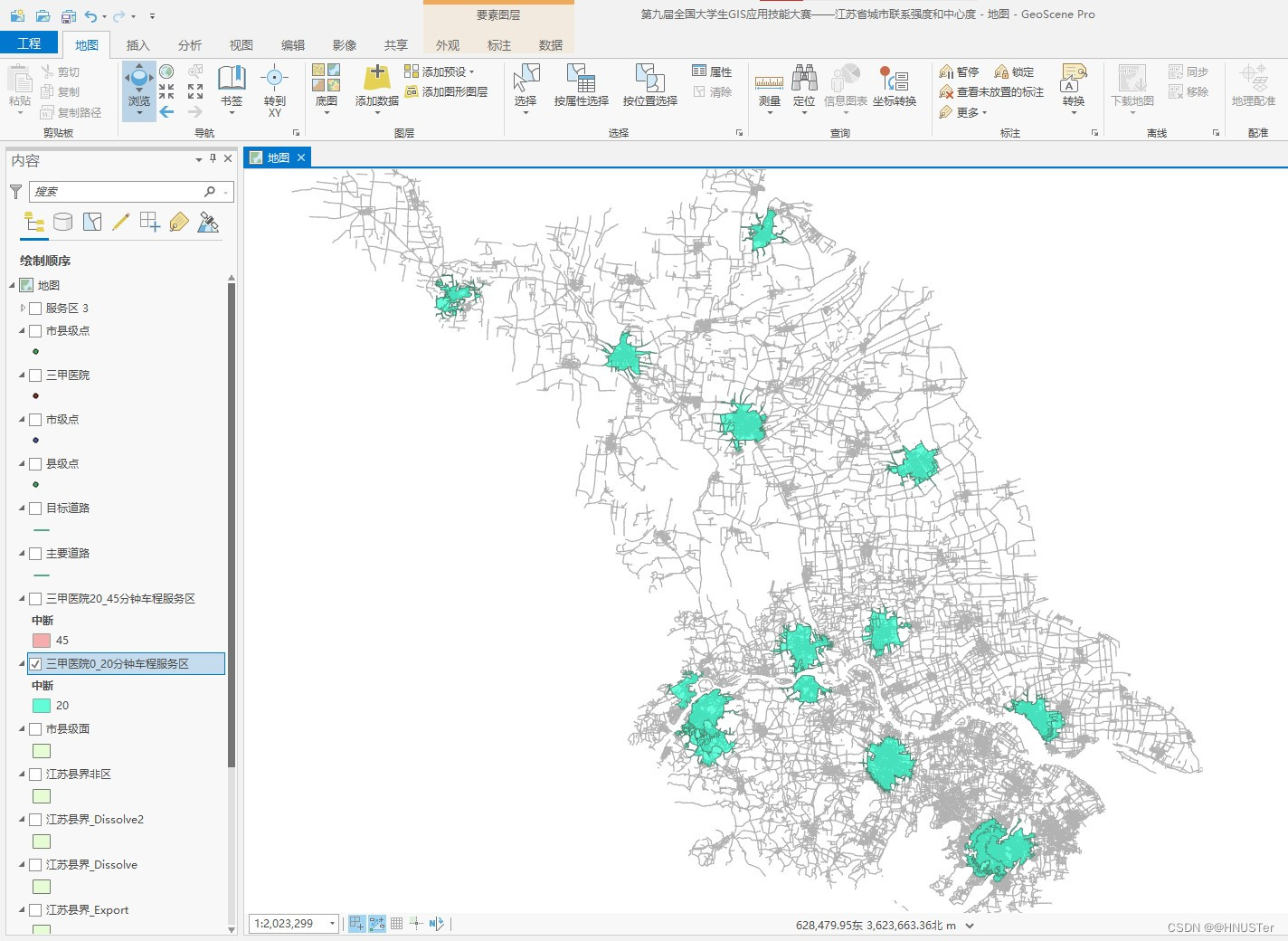This screenshot has width=1288, height=941.
Task: Click the 添加数据 (Add Data) icon
Action: [x=377, y=78]
